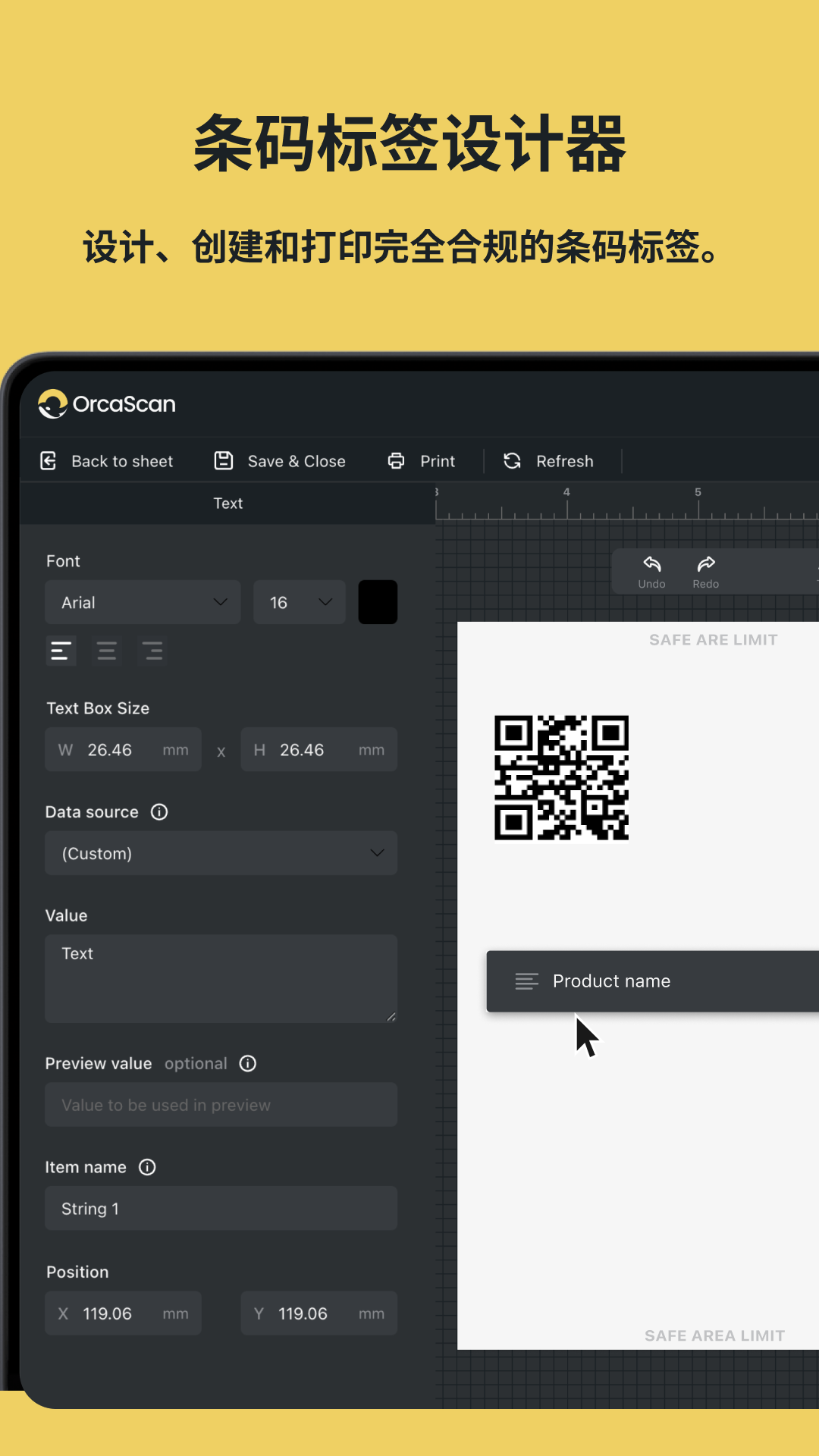
Task: Select Print label
Action: pyautogui.click(x=438, y=461)
